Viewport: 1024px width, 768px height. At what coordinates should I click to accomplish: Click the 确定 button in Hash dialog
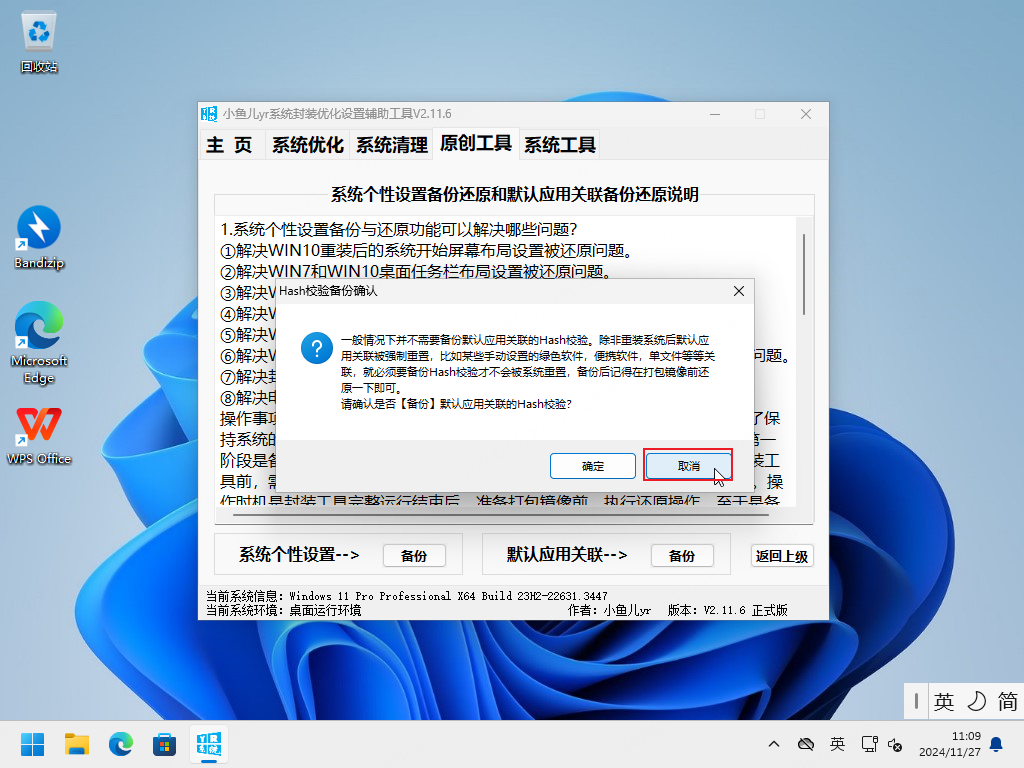click(592, 466)
